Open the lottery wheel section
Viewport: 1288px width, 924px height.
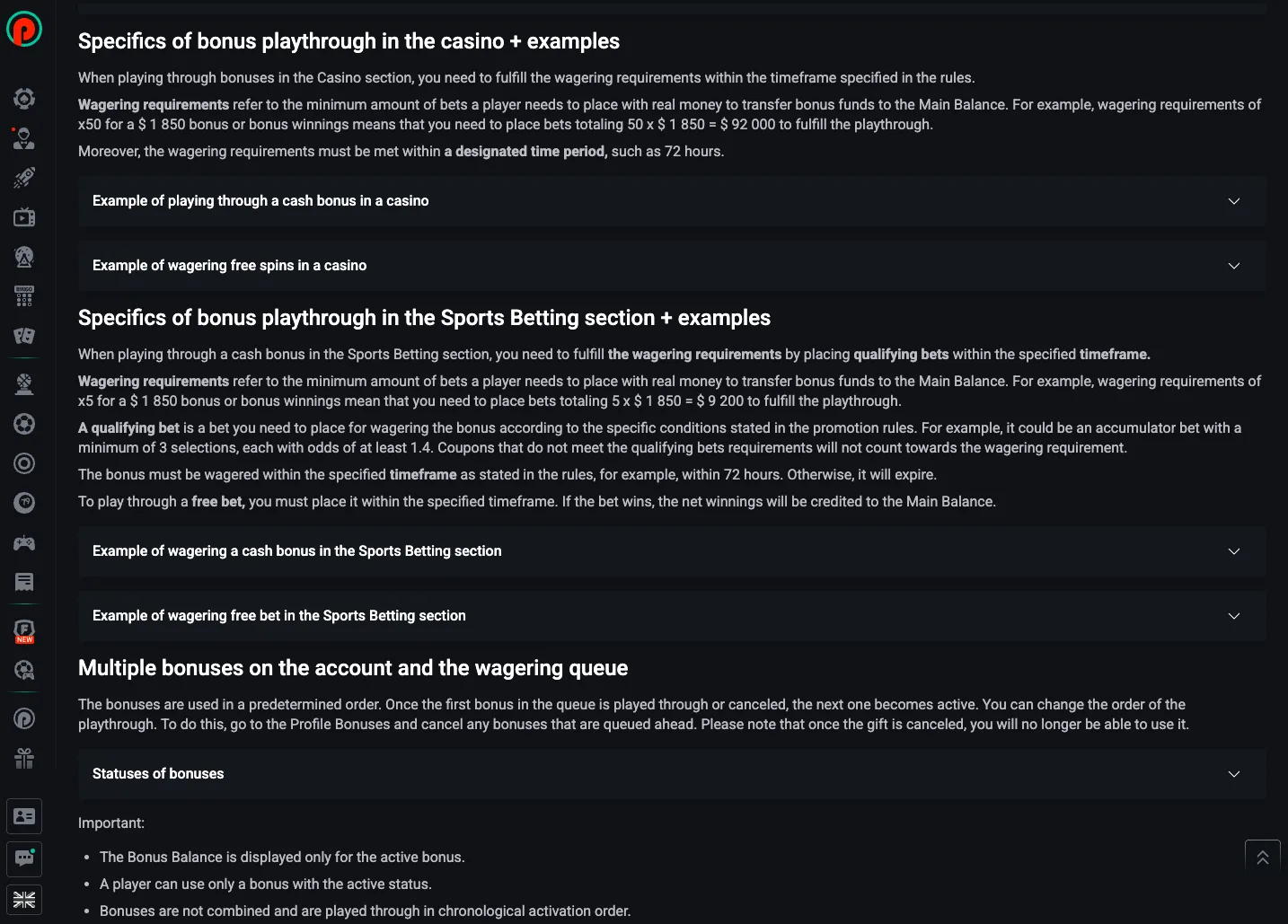[x=24, y=257]
